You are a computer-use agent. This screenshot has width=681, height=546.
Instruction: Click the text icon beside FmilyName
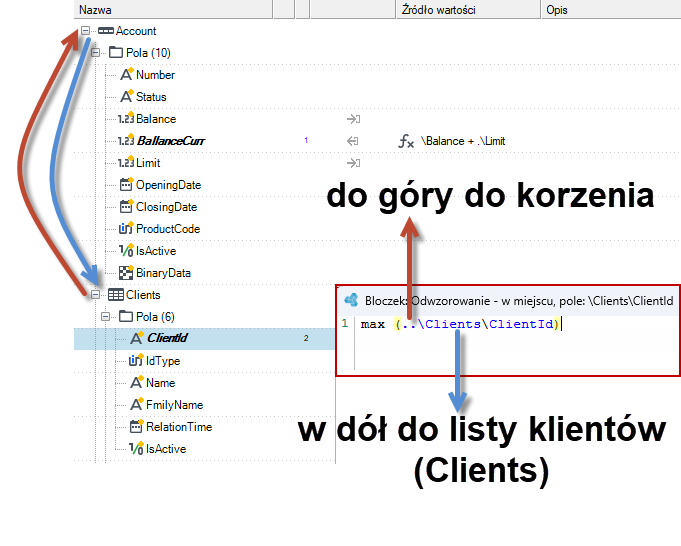coord(137,404)
